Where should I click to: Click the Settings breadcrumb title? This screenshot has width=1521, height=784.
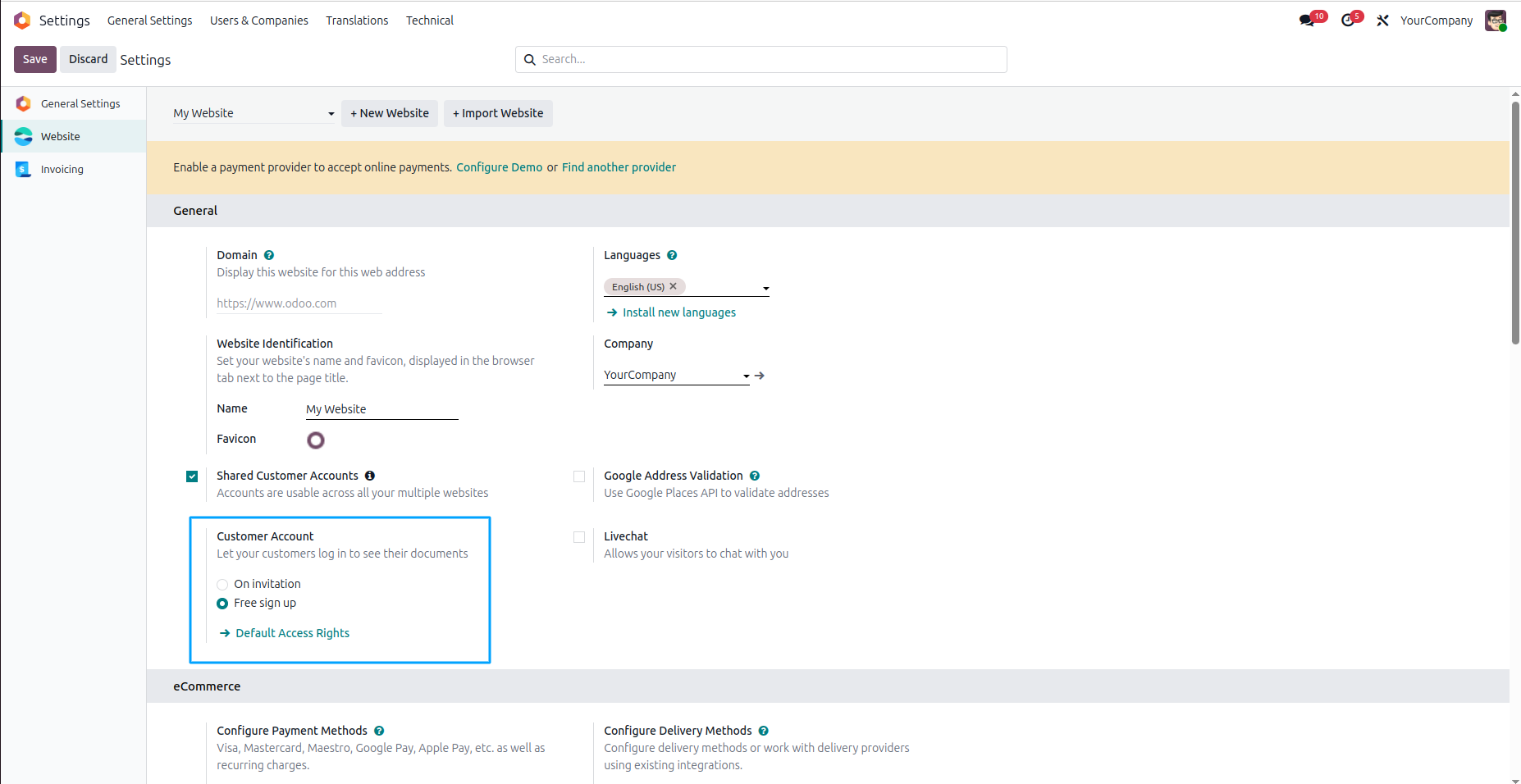click(145, 60)
